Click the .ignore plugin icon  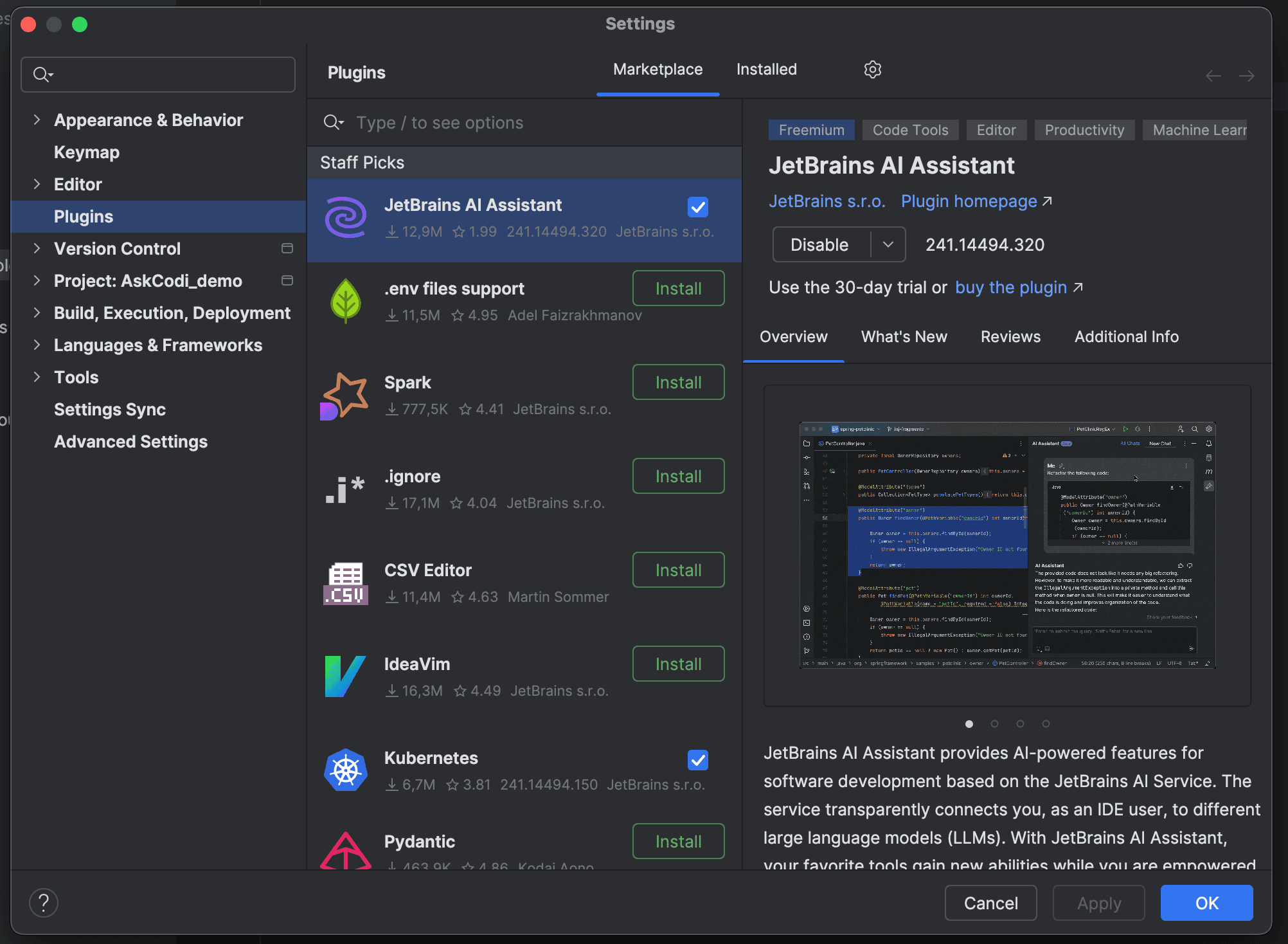pos(345,489)
